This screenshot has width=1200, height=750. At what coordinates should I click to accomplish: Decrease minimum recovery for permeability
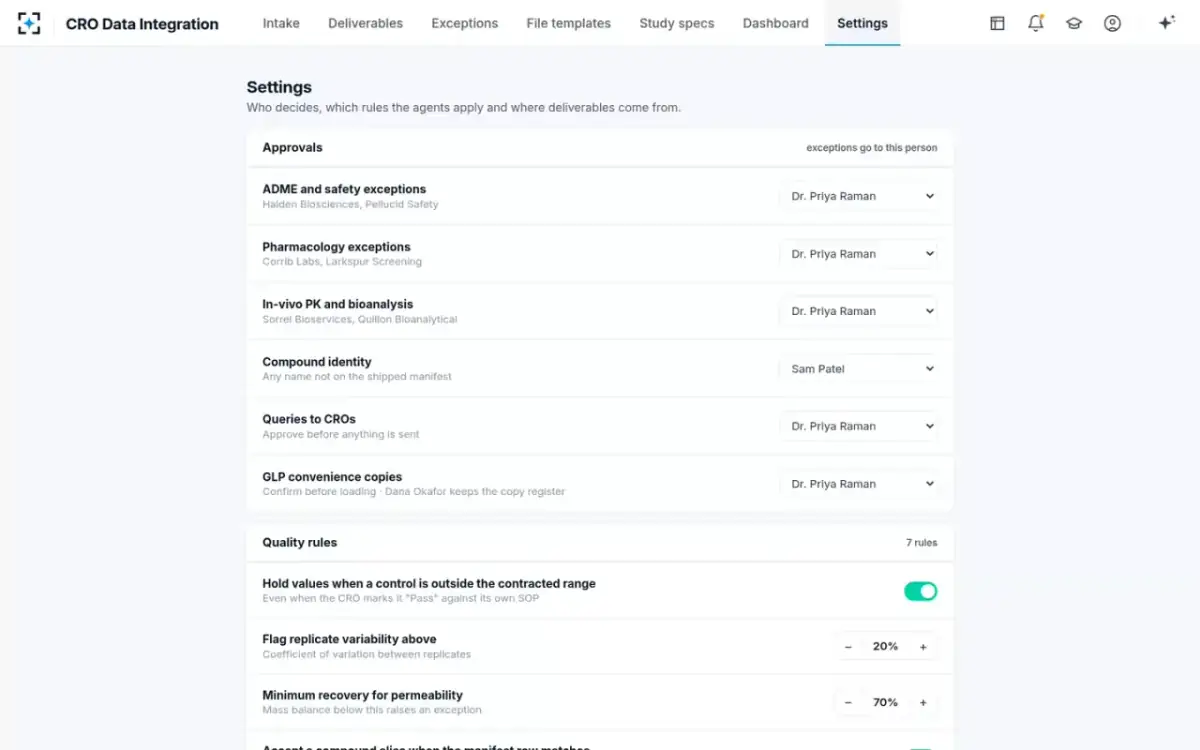coord(848,703)
